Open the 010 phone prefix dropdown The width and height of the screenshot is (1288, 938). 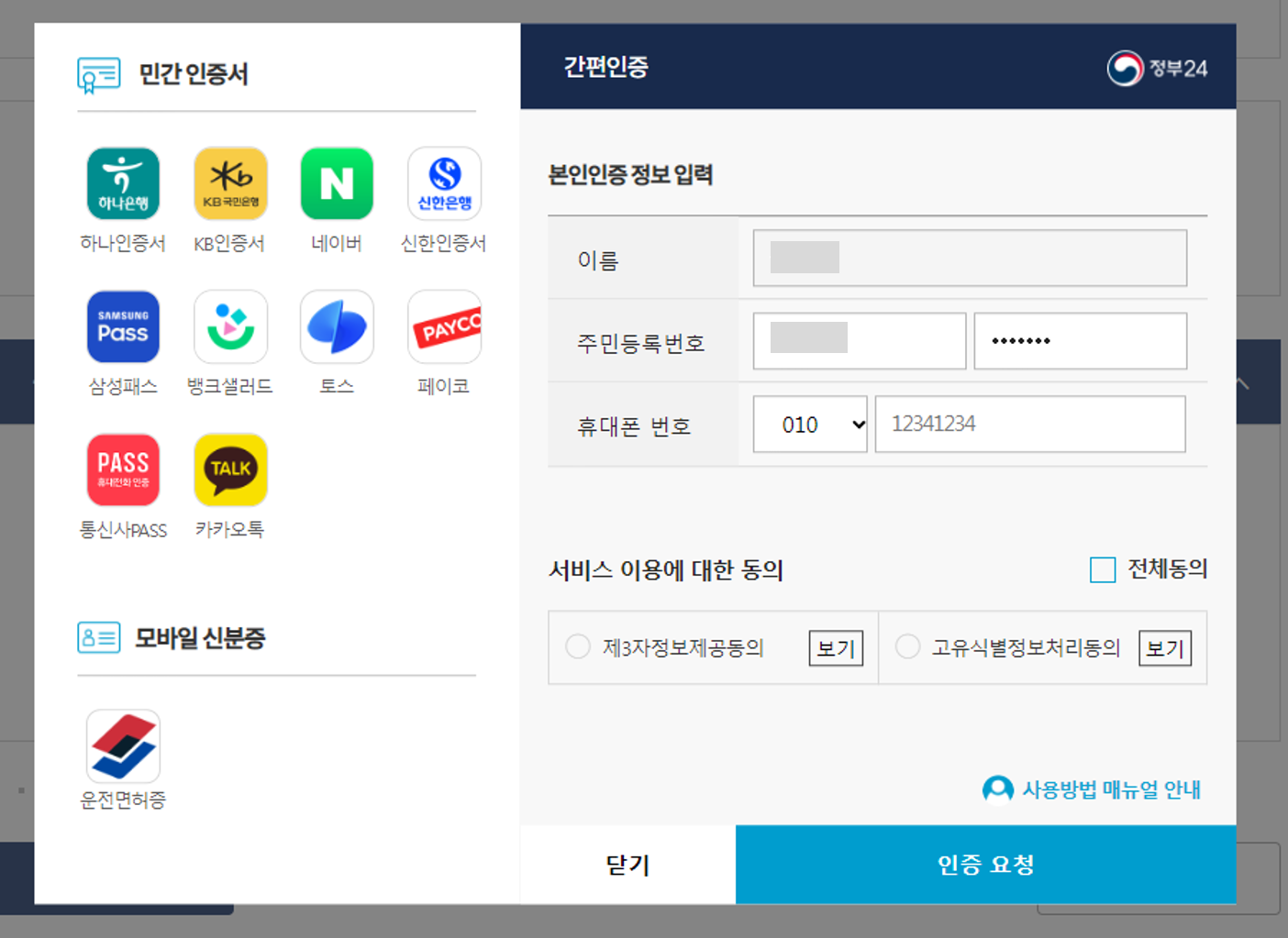809,424
